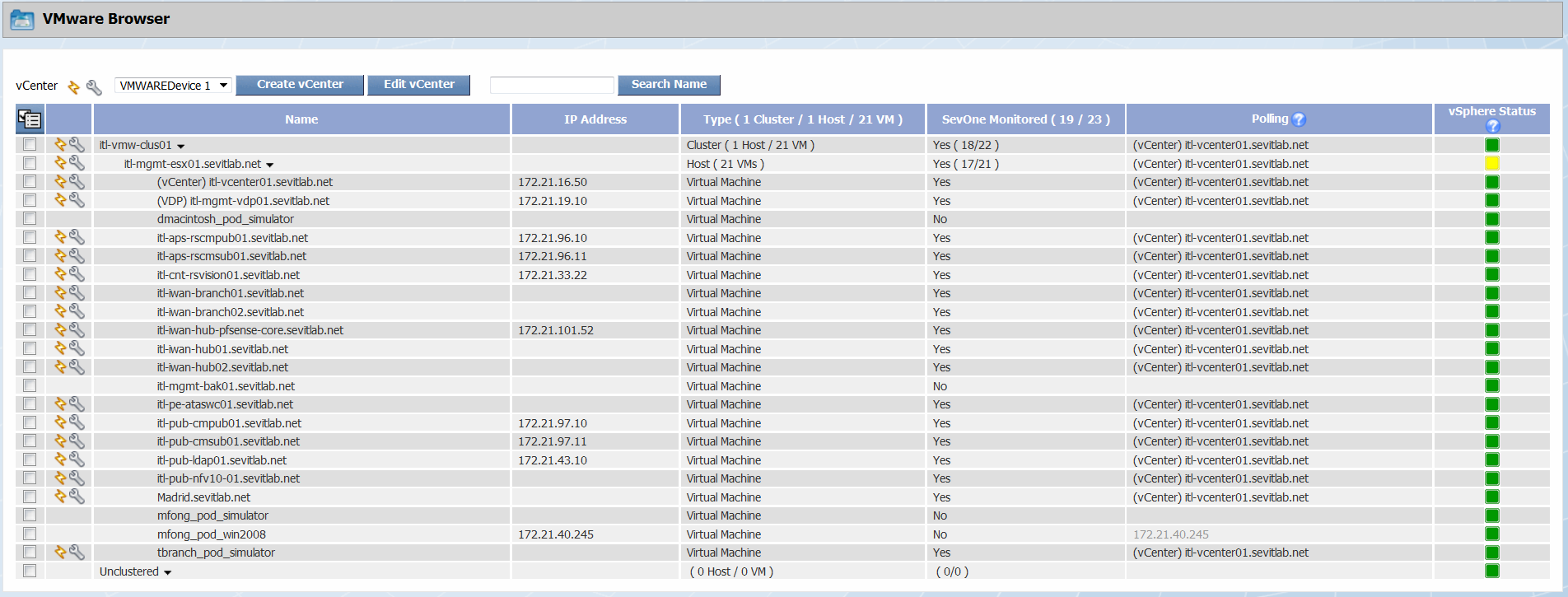
Task: Click the wrench icon for itl-mgmt-esx01.sevitlab.net
Action: (x=77, y=163)
